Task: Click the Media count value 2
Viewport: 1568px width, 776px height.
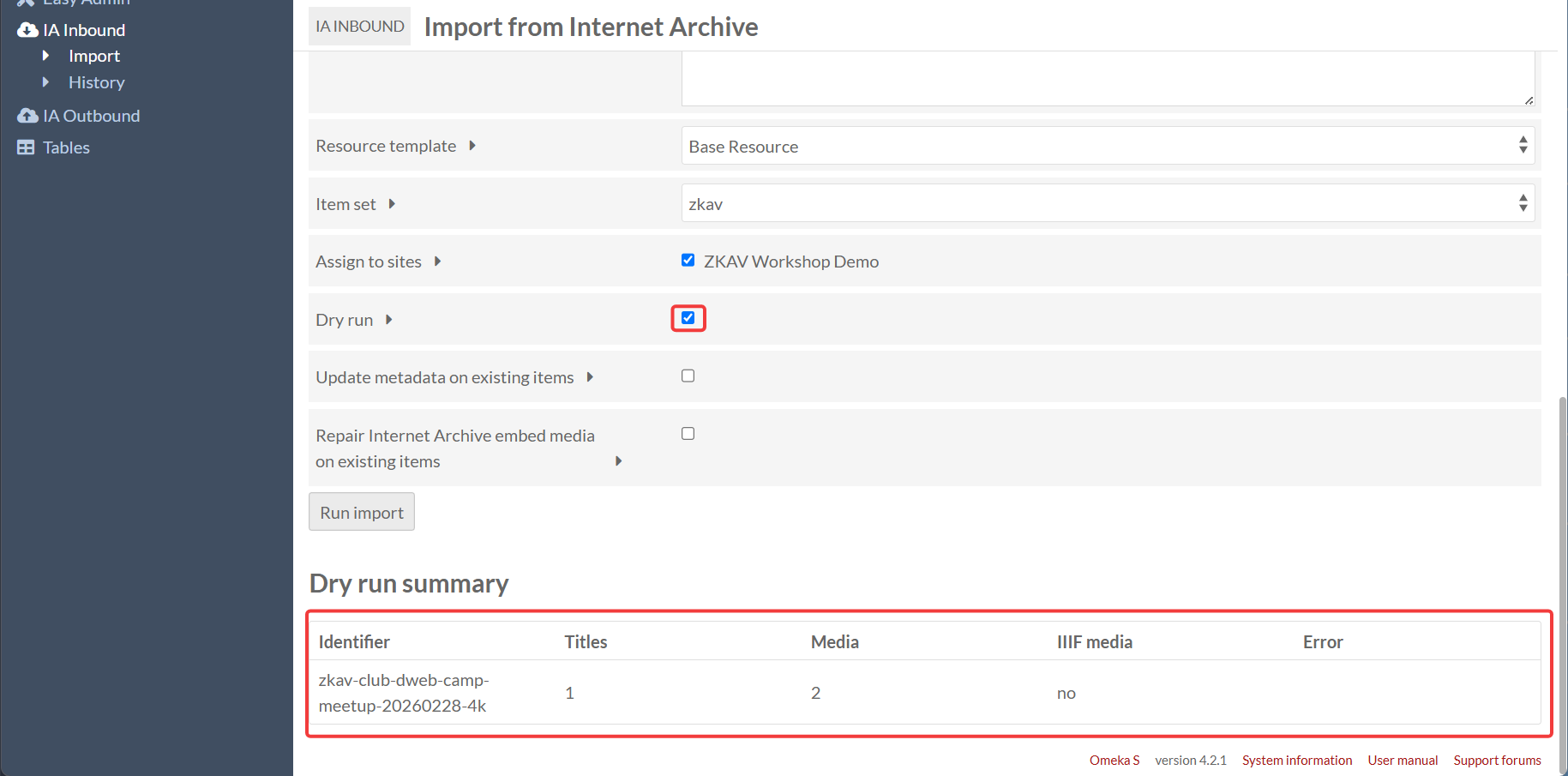Action: 816,693
